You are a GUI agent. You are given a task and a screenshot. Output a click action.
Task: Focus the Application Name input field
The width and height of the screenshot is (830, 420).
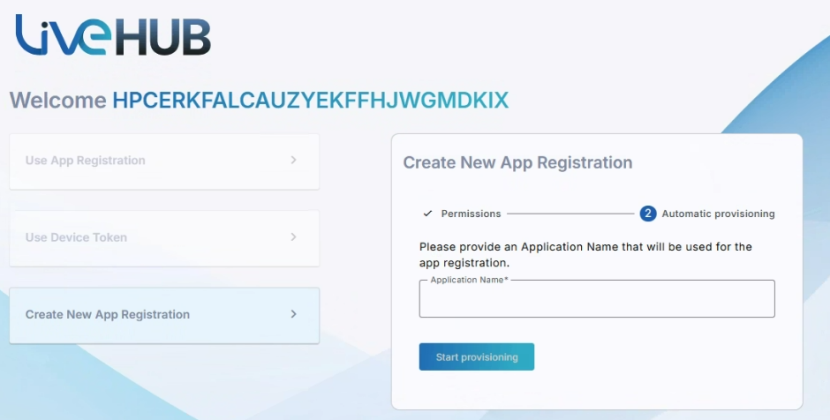pos(596,300)
